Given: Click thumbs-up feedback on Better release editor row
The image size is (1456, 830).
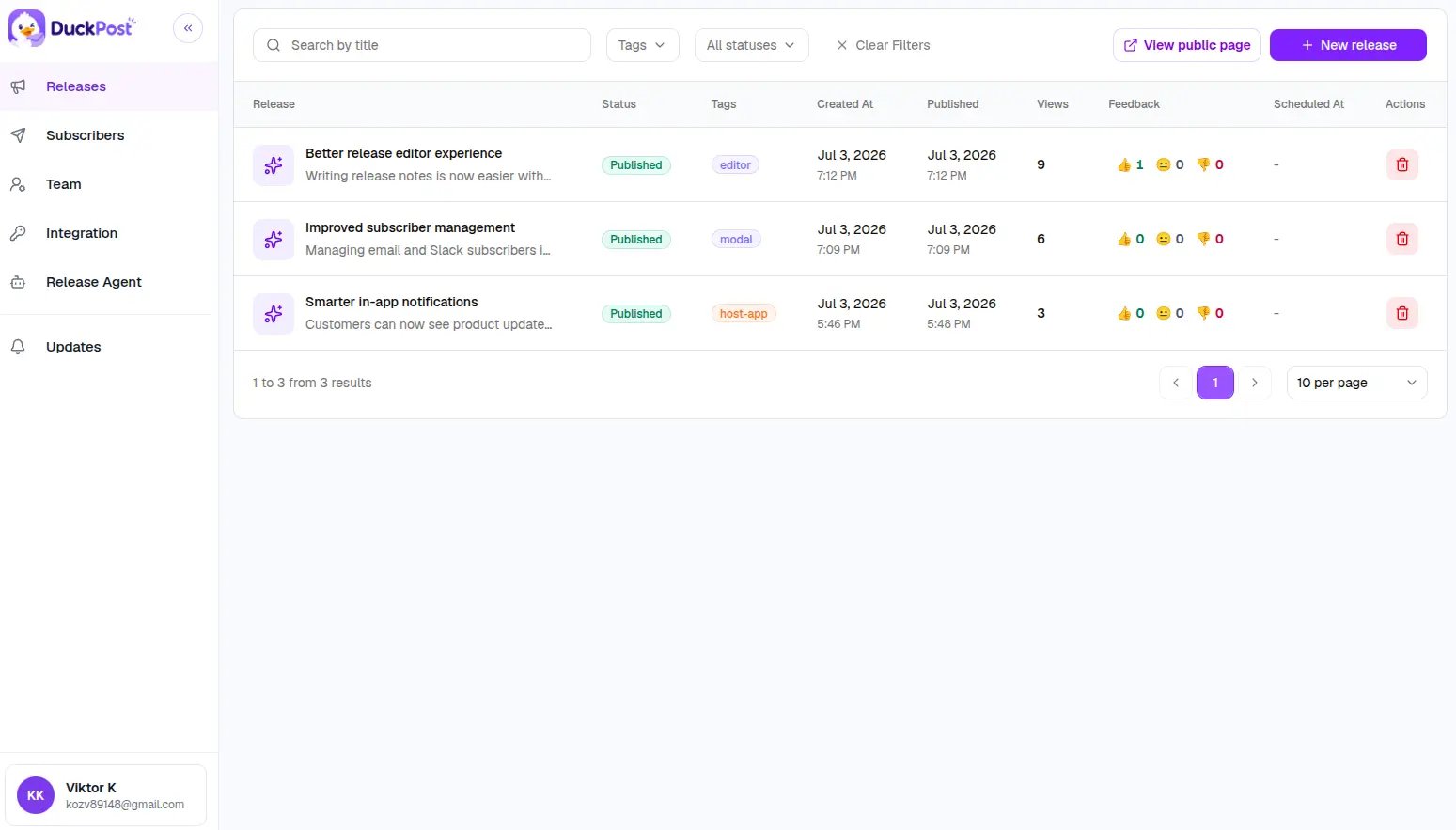Looking at the screenshot, I should 1130,164.
